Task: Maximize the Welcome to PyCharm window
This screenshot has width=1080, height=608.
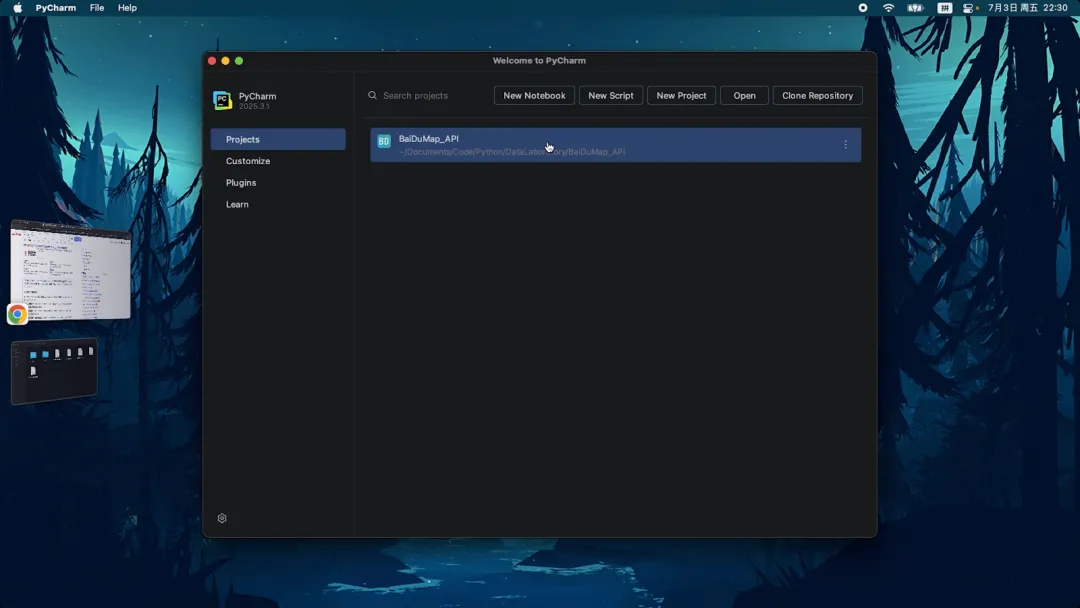Action: (239, 61)
